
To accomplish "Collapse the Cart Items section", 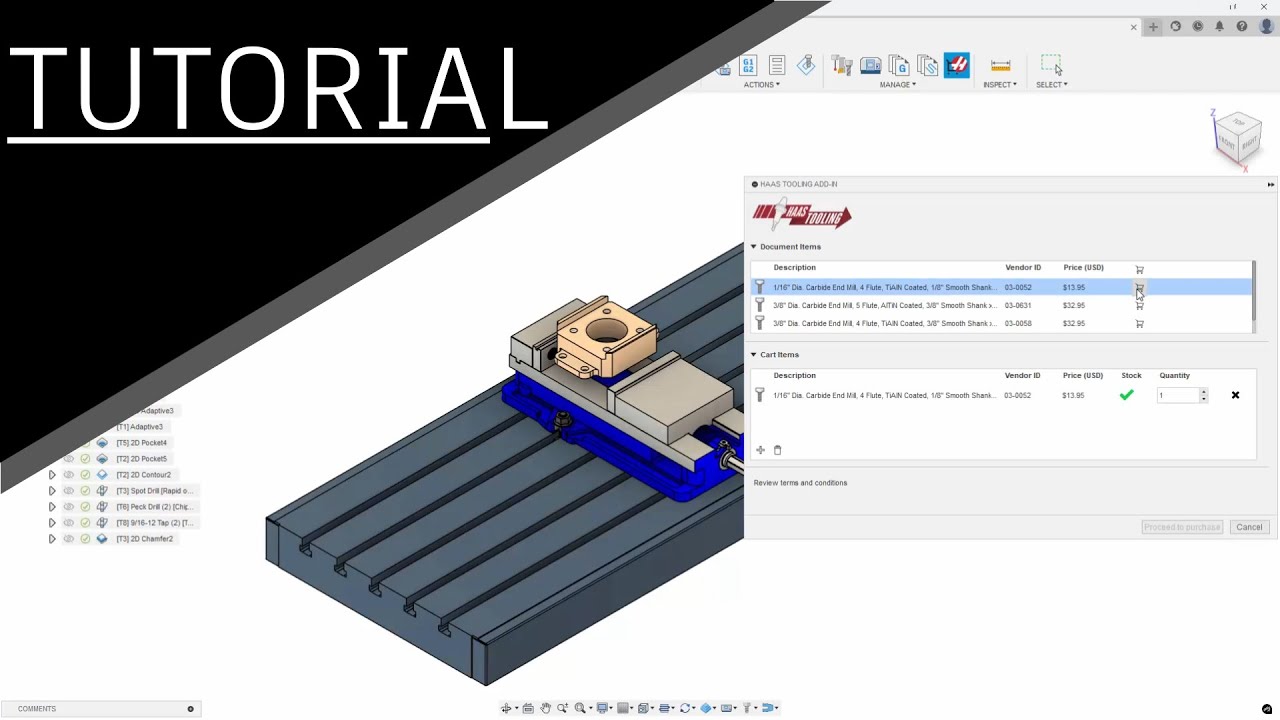I will tap(754, 355).
